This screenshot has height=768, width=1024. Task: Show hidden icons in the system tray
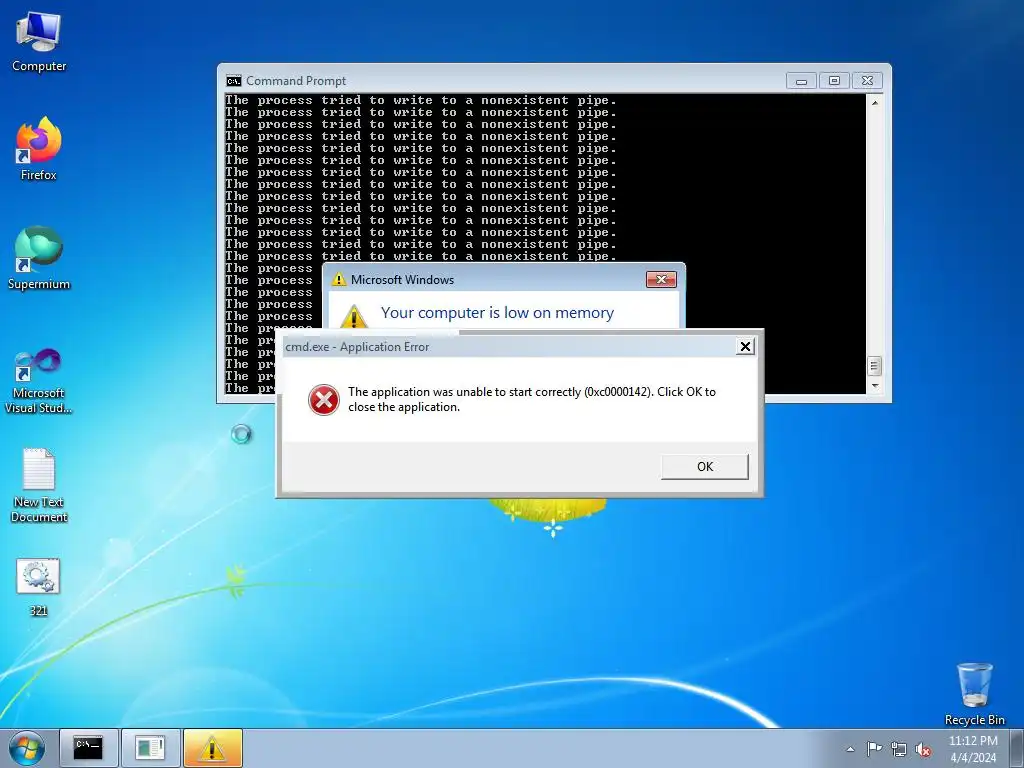pos(850,749)
